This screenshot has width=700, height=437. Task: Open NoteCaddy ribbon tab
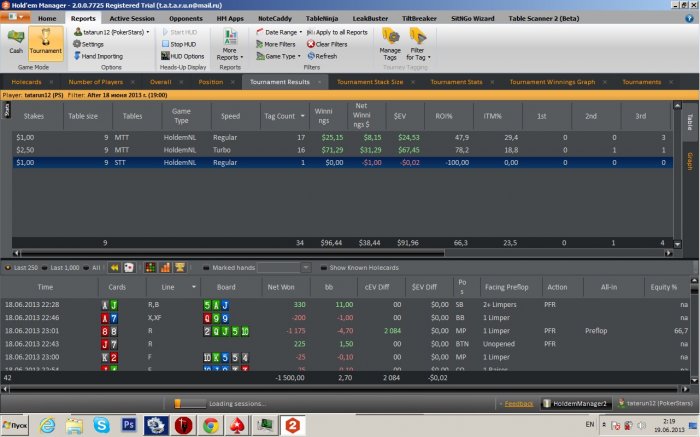(x=275, y=18)
